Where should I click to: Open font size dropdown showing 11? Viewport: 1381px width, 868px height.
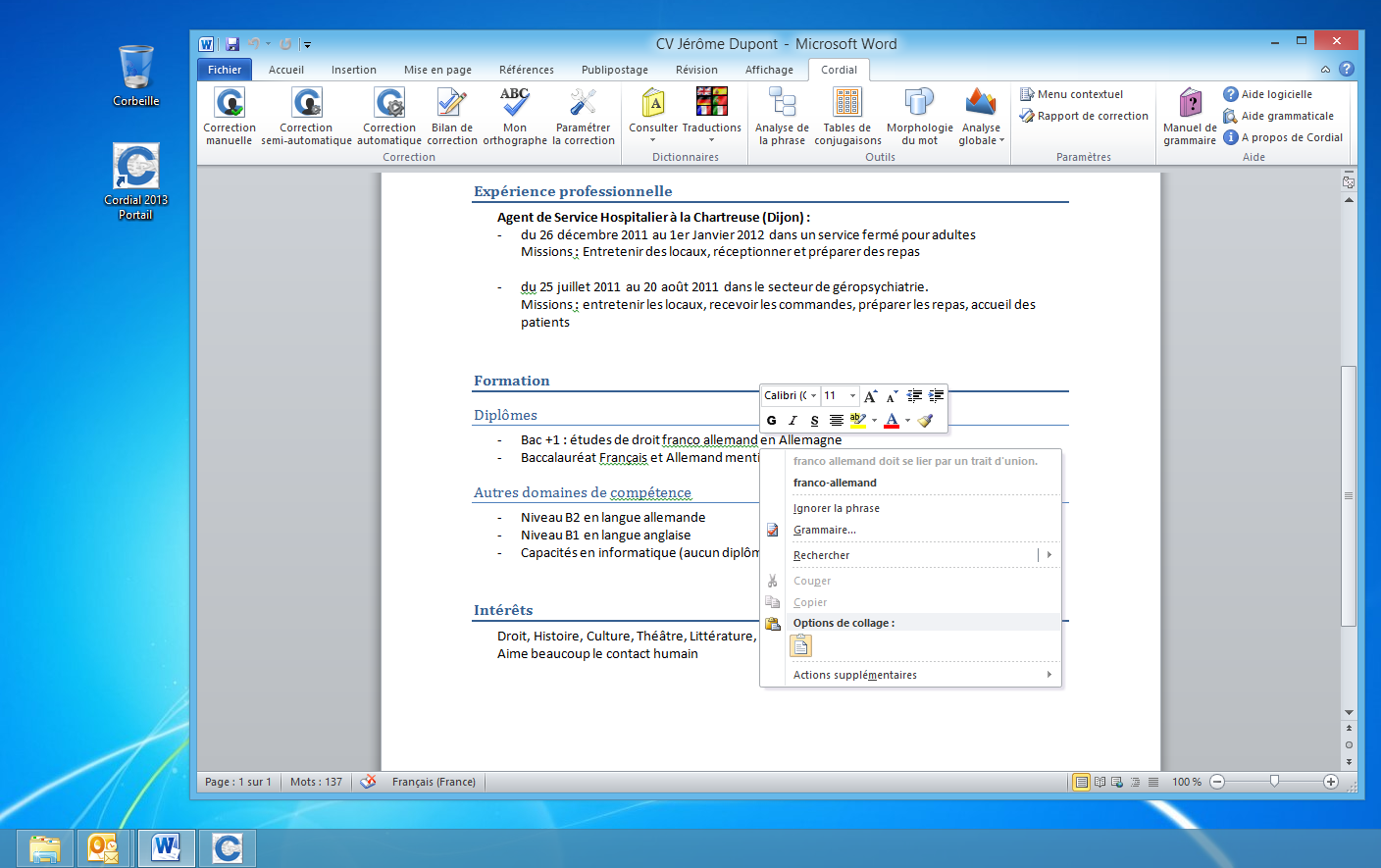(852, 396)
